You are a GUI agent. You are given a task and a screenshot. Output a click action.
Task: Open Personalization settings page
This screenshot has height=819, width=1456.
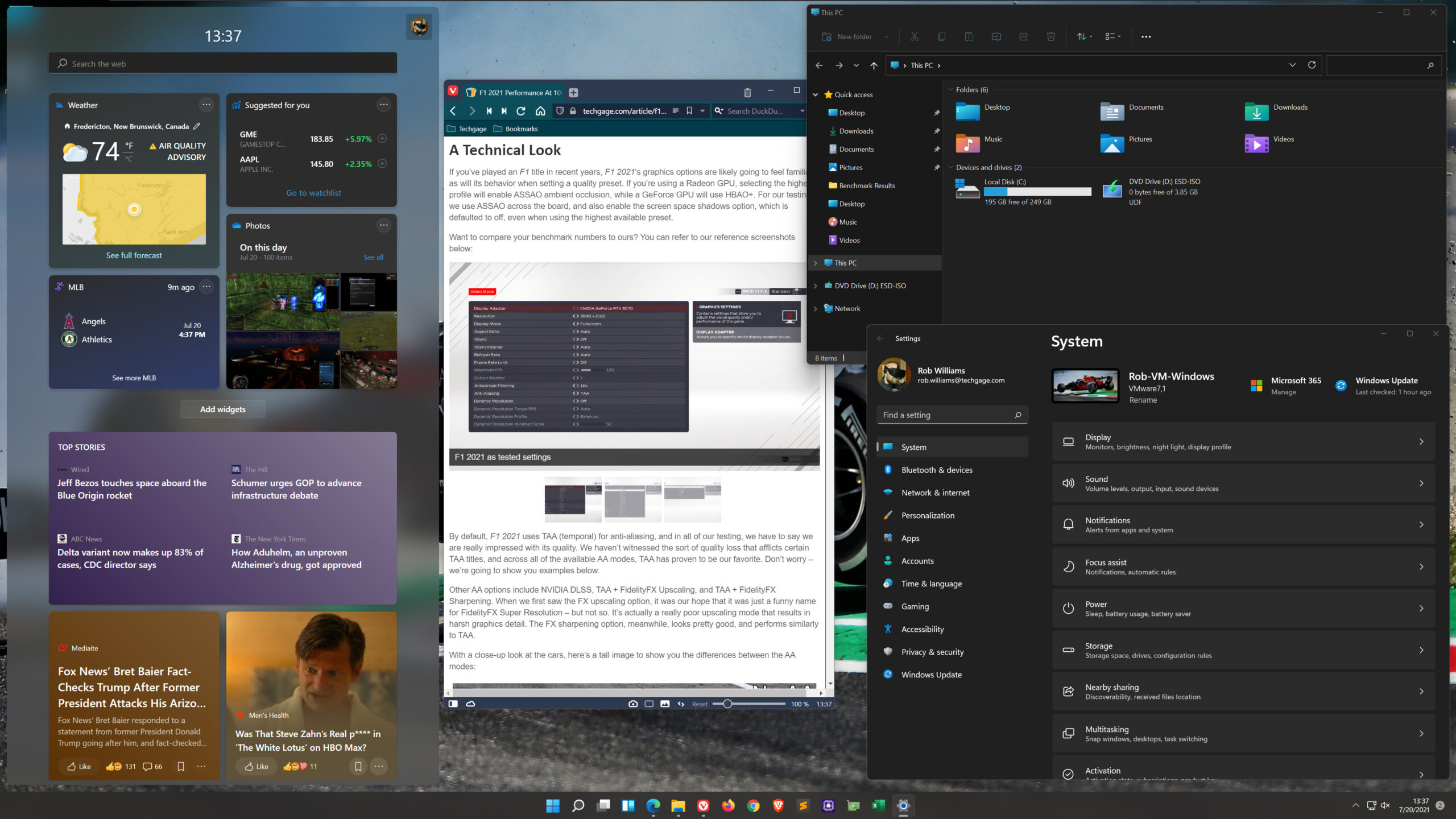pyautogui.click(x=953, y=515)
